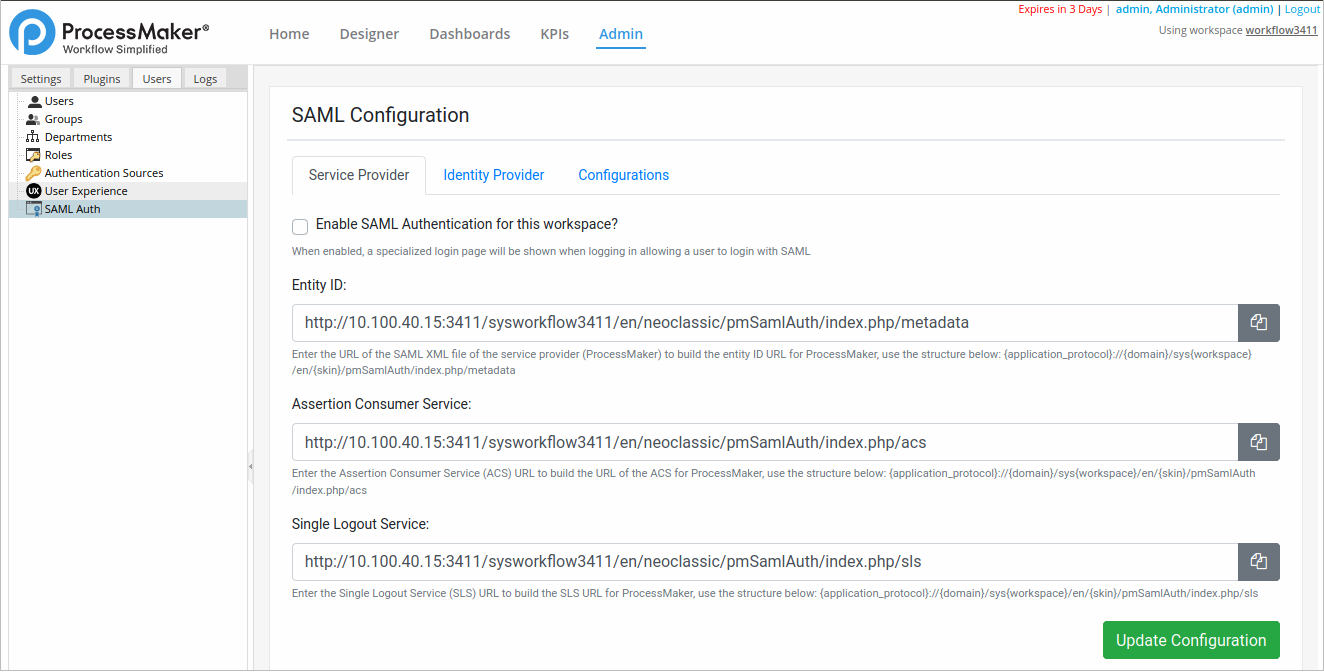Switch to the Plugins tab
1324x672 pixels.
pyautogui.click(x=102, y=79)
